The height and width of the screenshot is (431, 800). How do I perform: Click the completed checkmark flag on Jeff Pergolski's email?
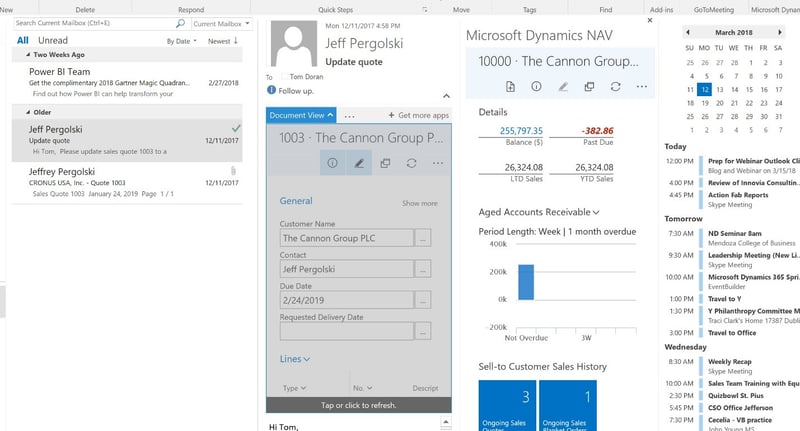point(236,128)
